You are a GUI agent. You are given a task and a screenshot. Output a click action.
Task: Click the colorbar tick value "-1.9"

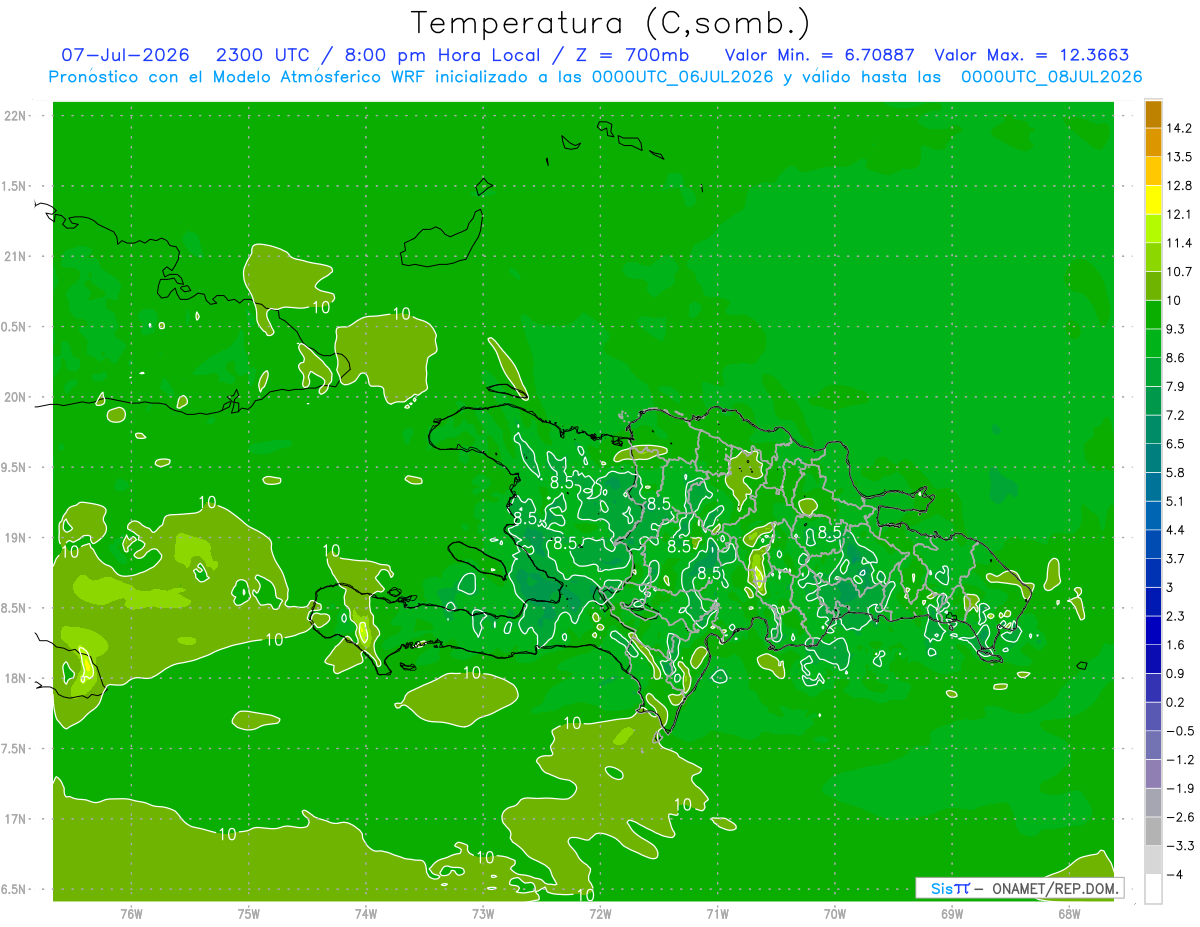point(1180,788)
